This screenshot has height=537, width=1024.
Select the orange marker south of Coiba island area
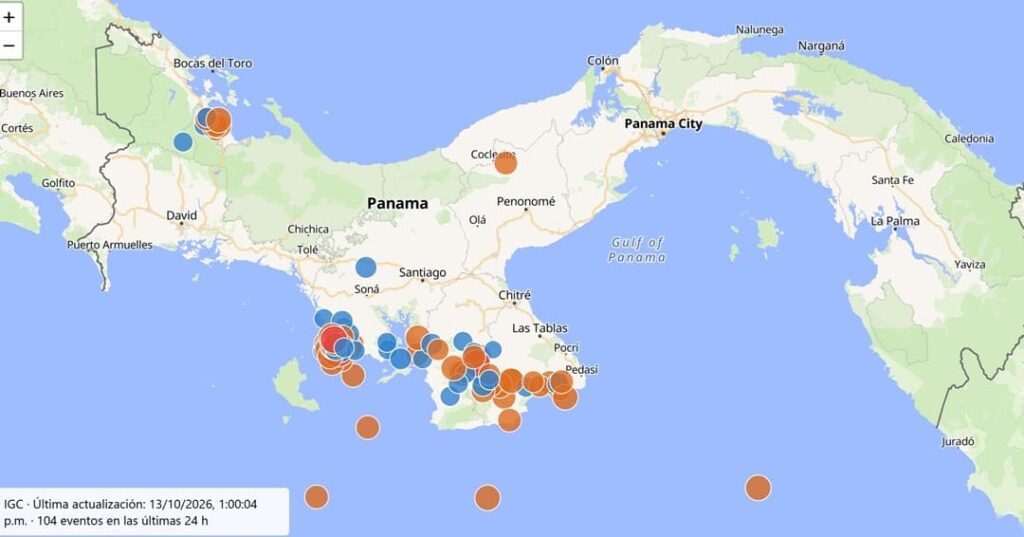pos(368,427)
